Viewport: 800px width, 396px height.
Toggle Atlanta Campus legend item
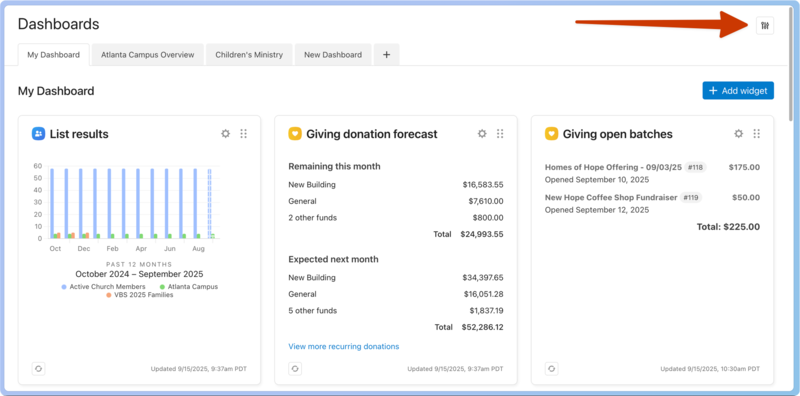click(189, 287)
